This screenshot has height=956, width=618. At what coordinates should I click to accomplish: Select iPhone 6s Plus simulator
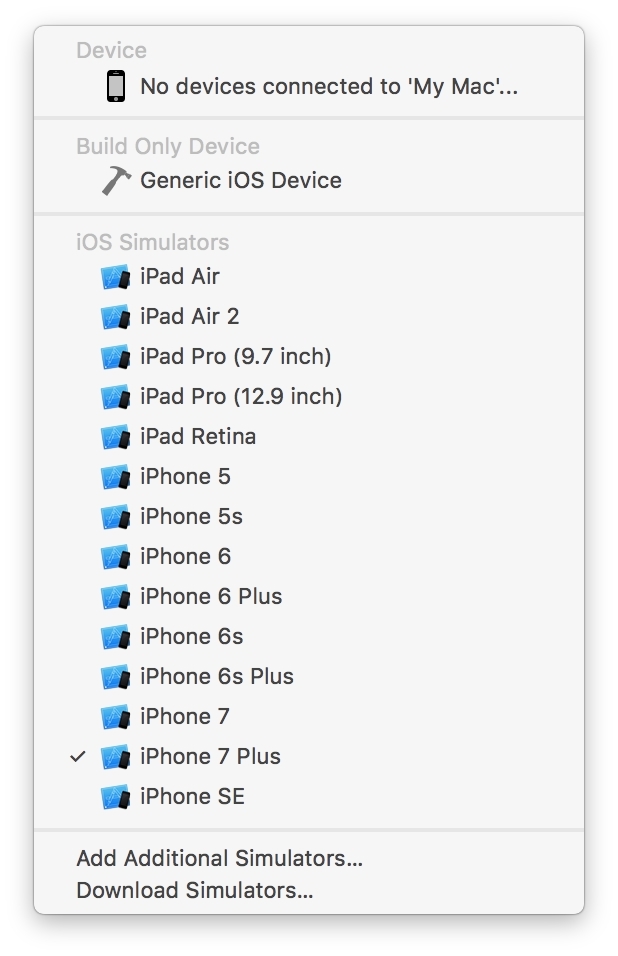click(x=309, y=677)
